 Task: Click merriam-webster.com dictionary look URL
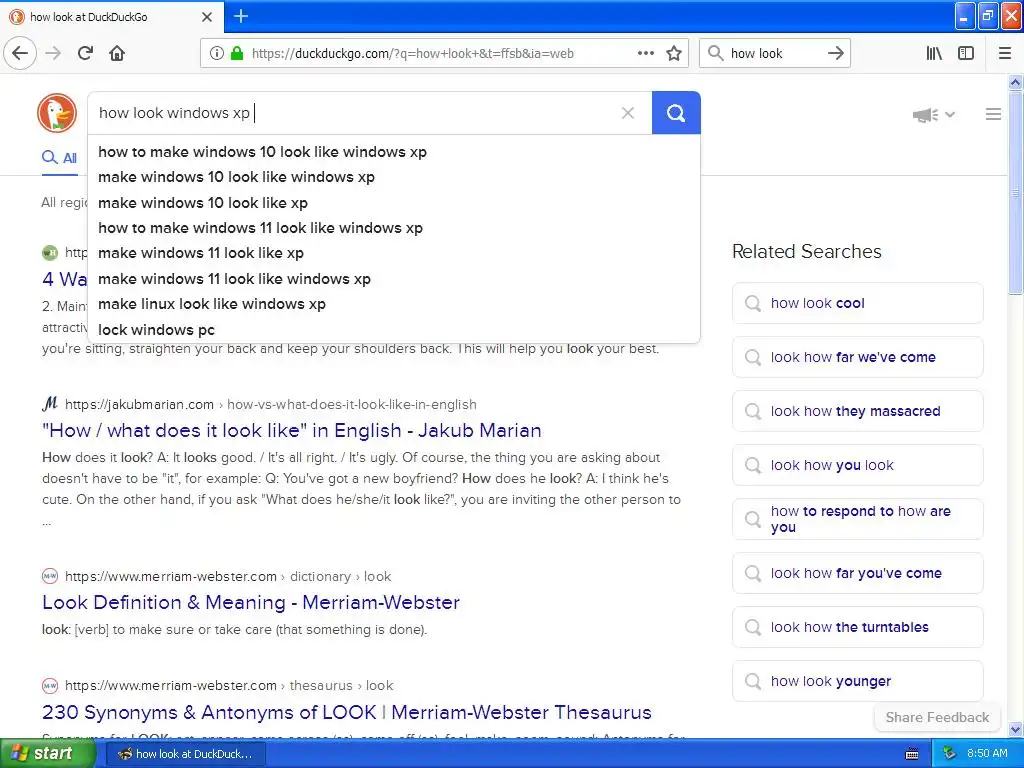pyautogui.click(x=228, y=576)
